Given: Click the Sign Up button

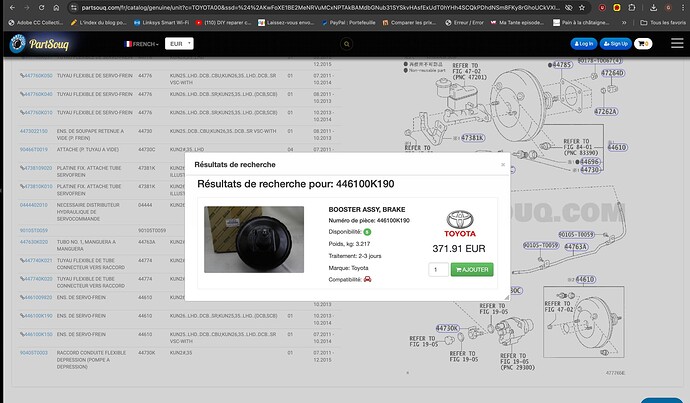Looking at the screenshot, I should point(615,44).
